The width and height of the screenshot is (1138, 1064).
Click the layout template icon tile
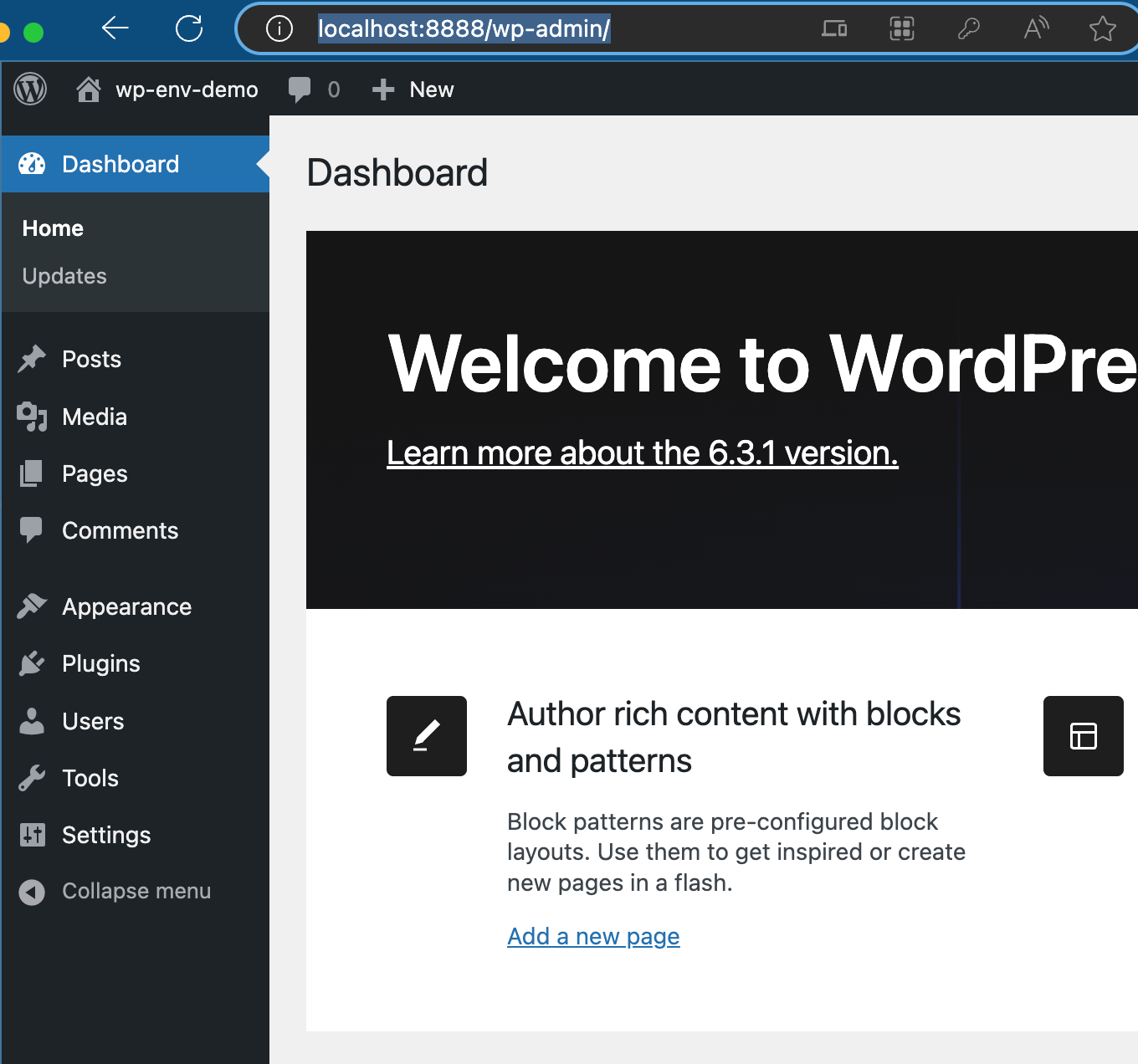point(1084,736)
